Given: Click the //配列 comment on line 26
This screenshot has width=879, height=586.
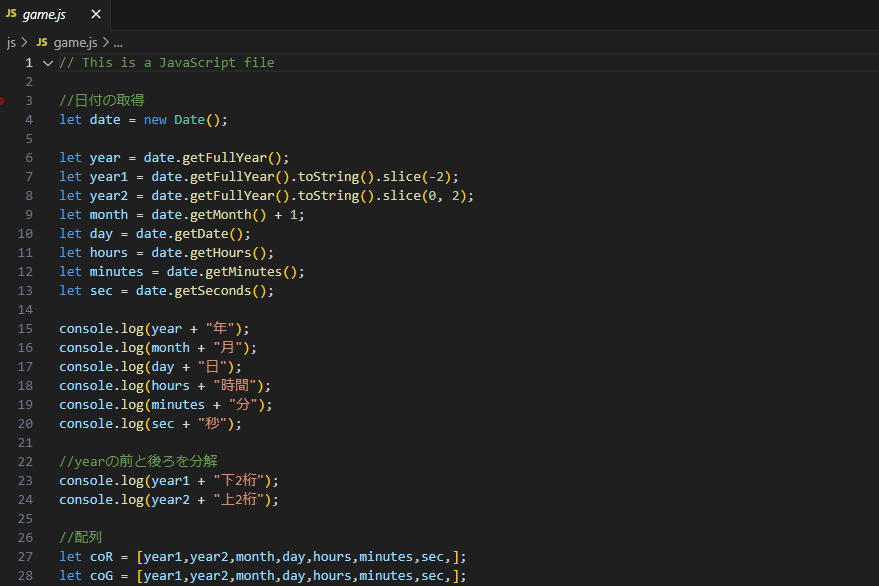Looking at the screenshot, I should point(81,538).
